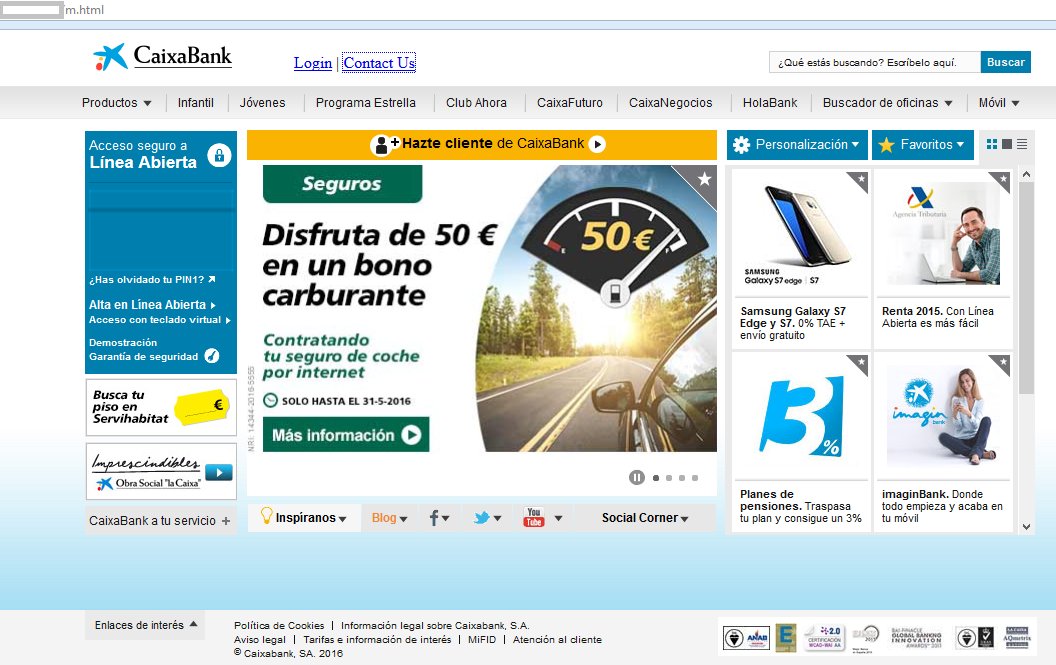Click the AQmetrix badge in footer
Viewport: 1056px width, 665px height.
[x=1016, y=637]
